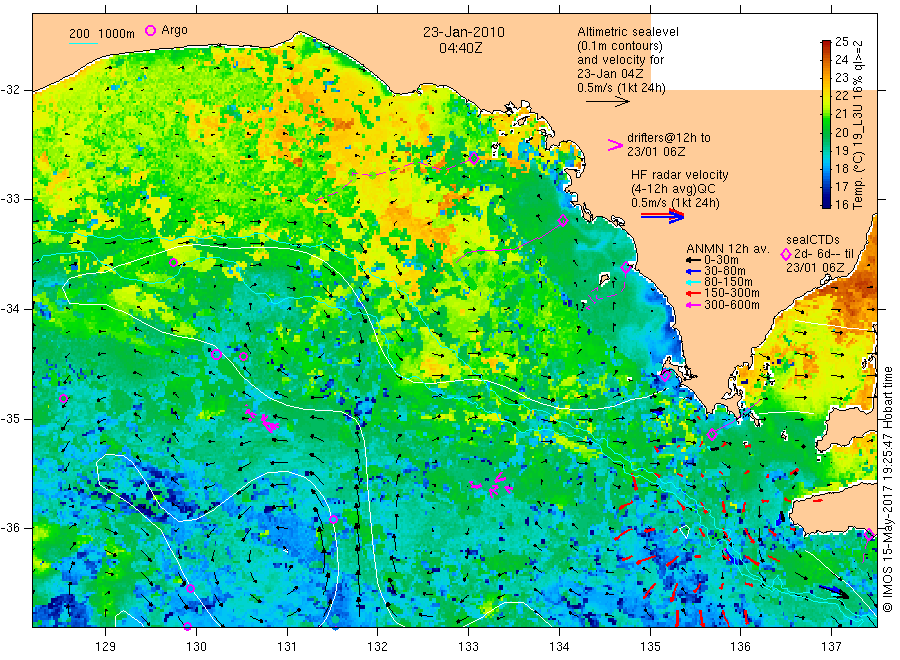Click the cyan 80-150m ANMN arrow legend
Screen dimensions: 900x660
point(693,282)
